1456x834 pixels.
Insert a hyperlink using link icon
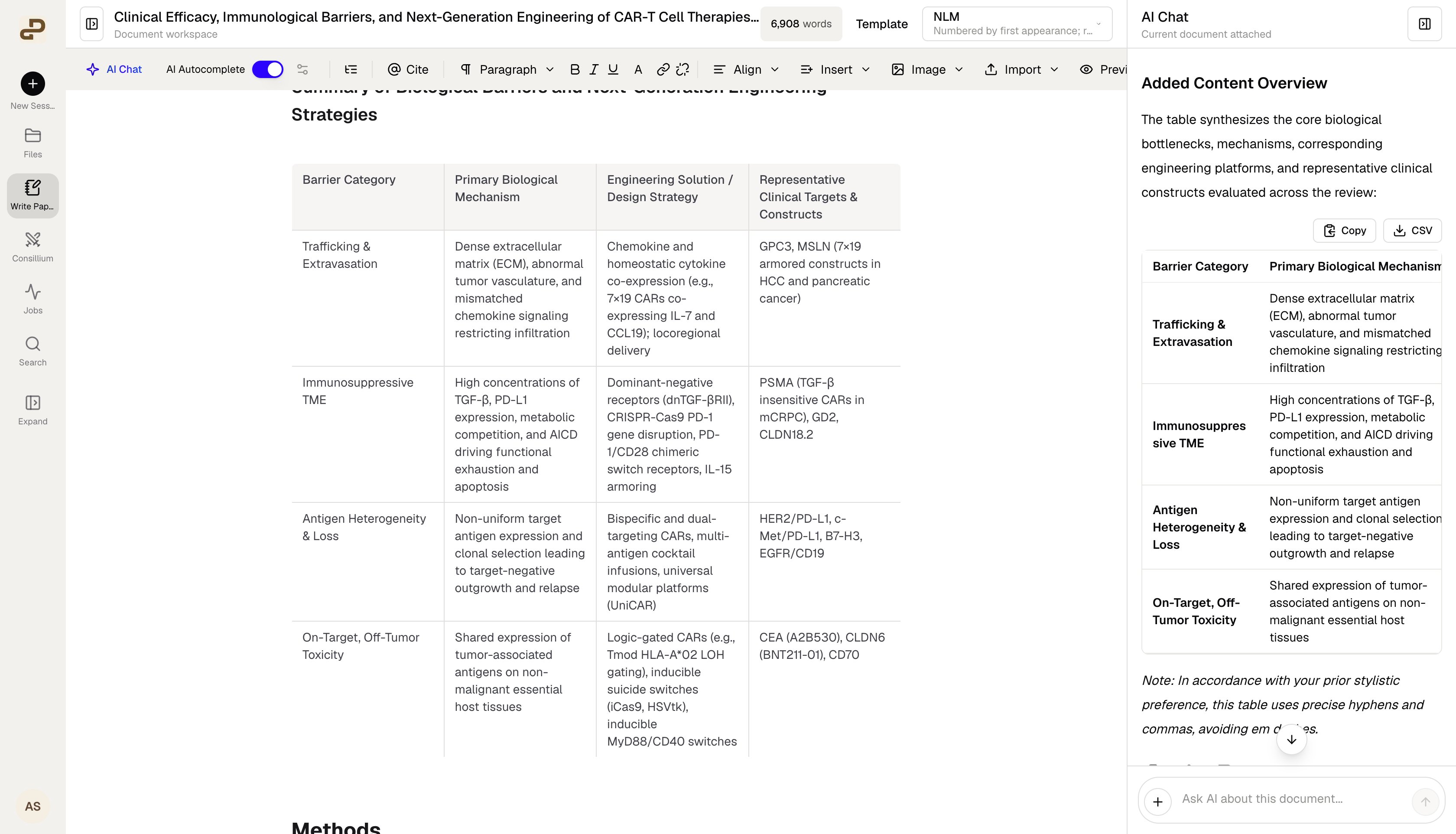pos(663,69)
